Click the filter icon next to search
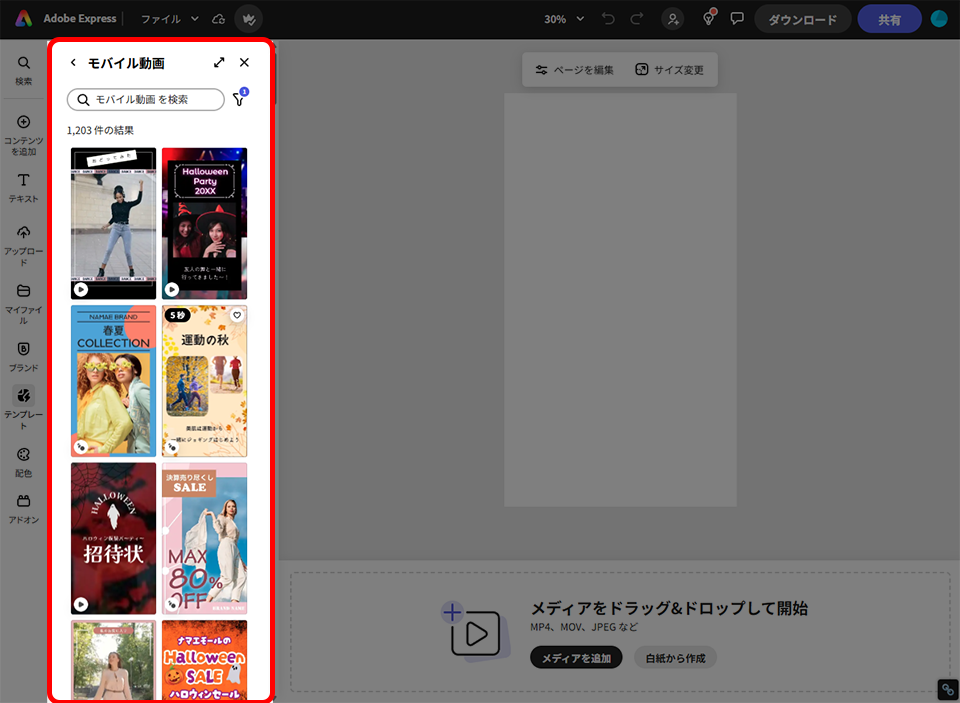Image resolution: width=960 pixels, height=703 pixels. (239, 99)
